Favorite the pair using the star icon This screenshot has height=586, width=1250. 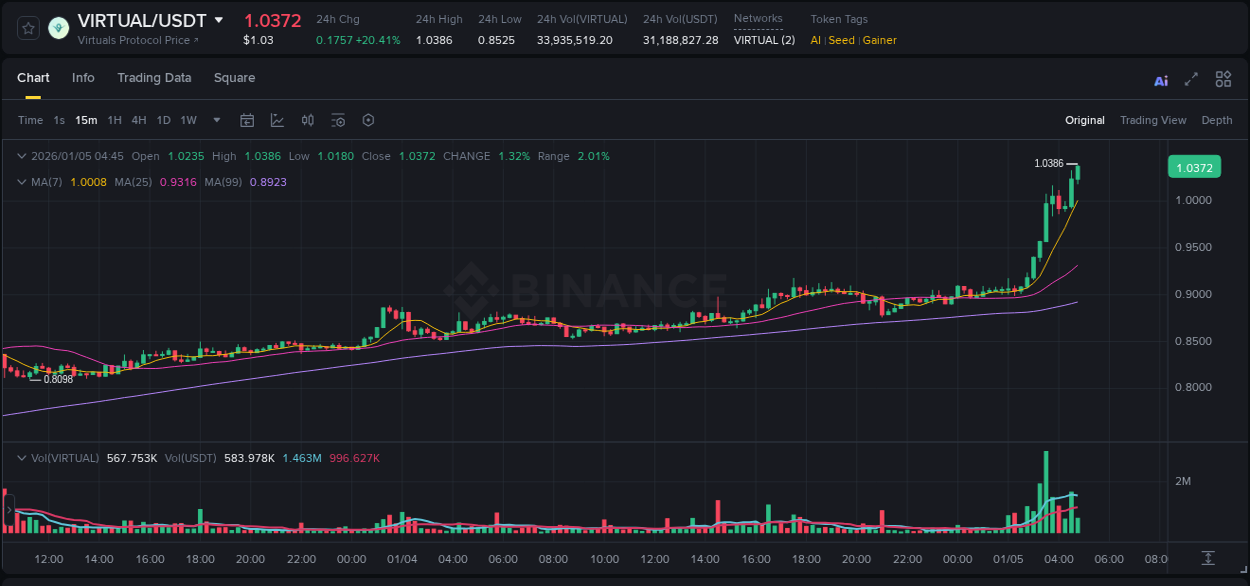click(27, 27)
